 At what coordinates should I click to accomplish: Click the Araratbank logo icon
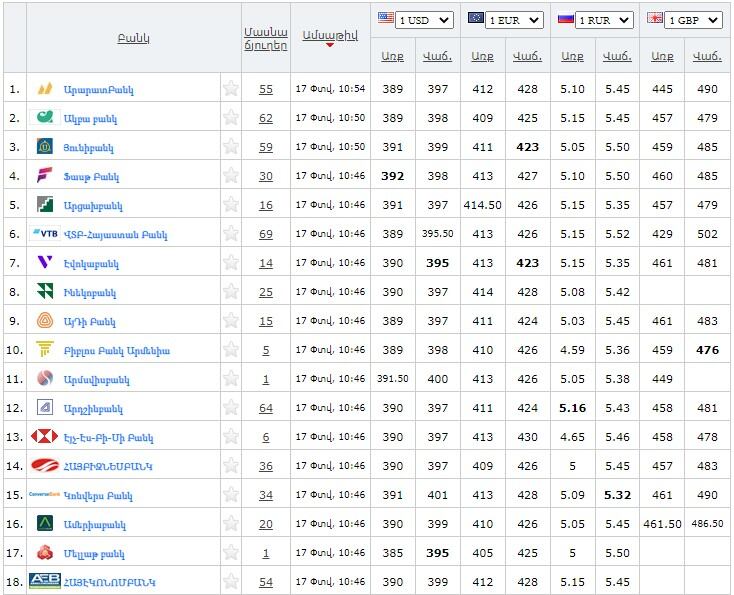(45, 89)
